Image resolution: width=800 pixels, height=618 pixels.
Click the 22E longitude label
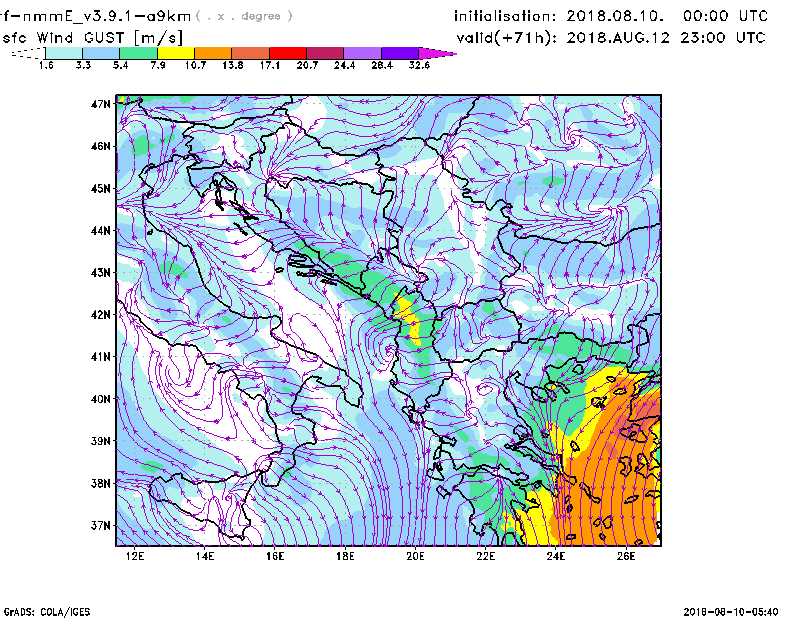pyautogui.click(x=486, y=556)
